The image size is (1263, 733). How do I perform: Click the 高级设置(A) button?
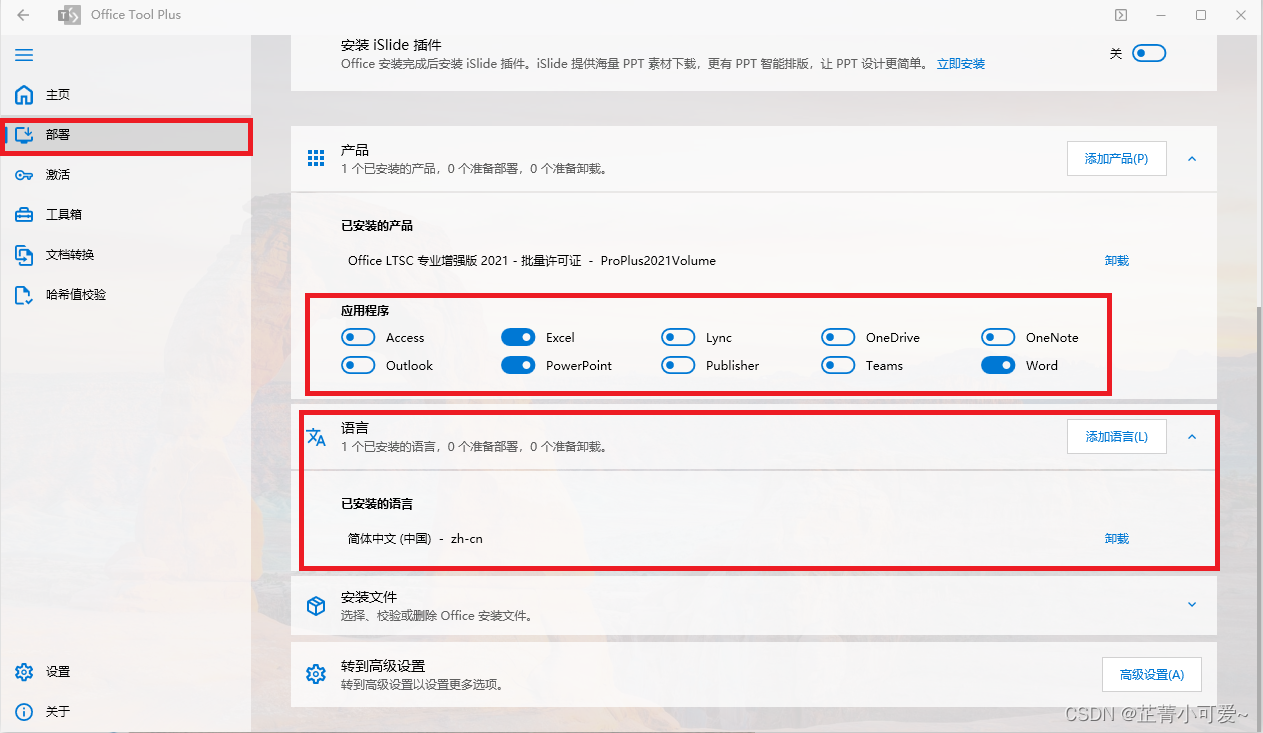point(1152,674)
